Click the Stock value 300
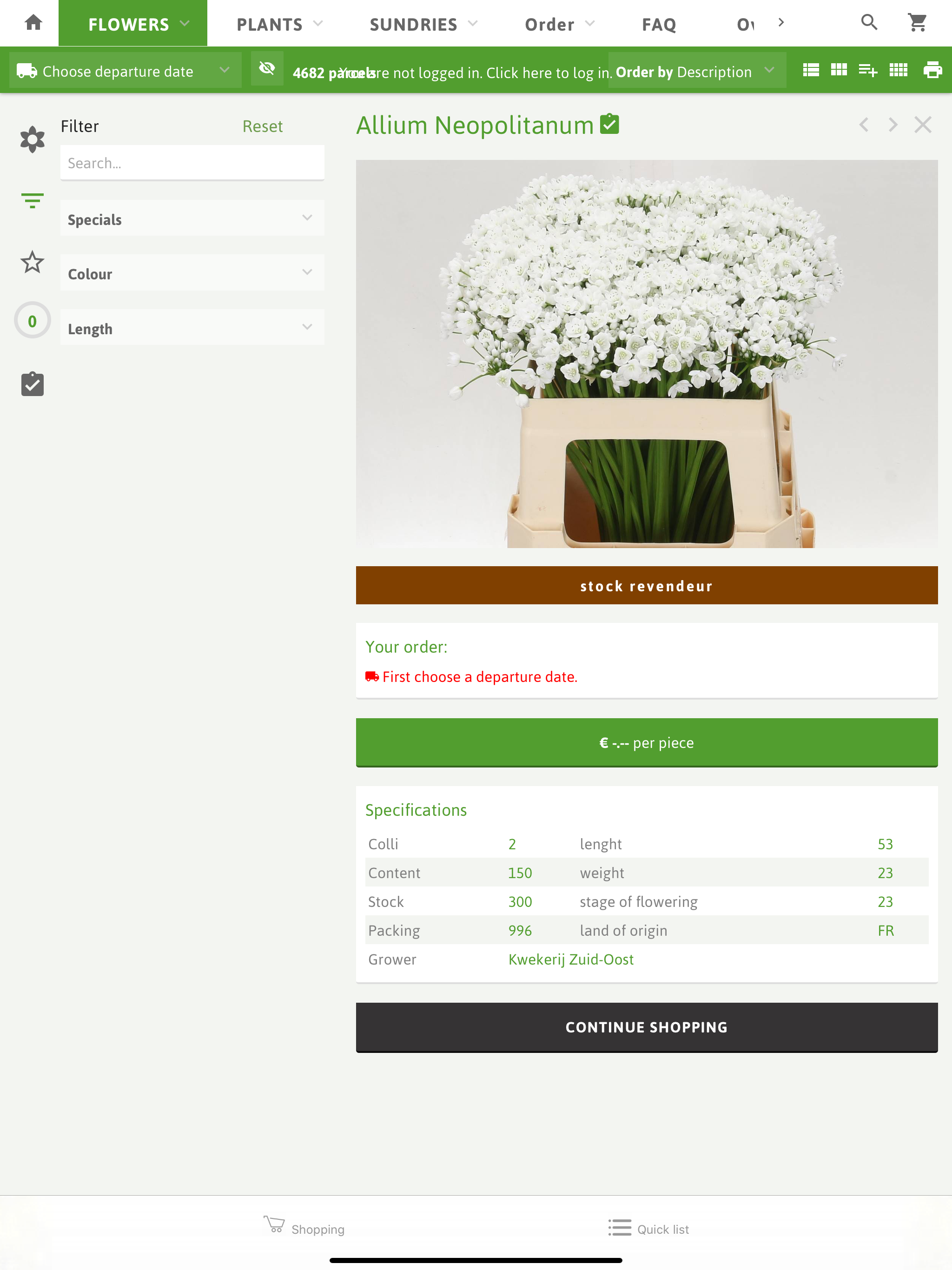Viewport: 952px width, 1270px height. pos(520,901)
